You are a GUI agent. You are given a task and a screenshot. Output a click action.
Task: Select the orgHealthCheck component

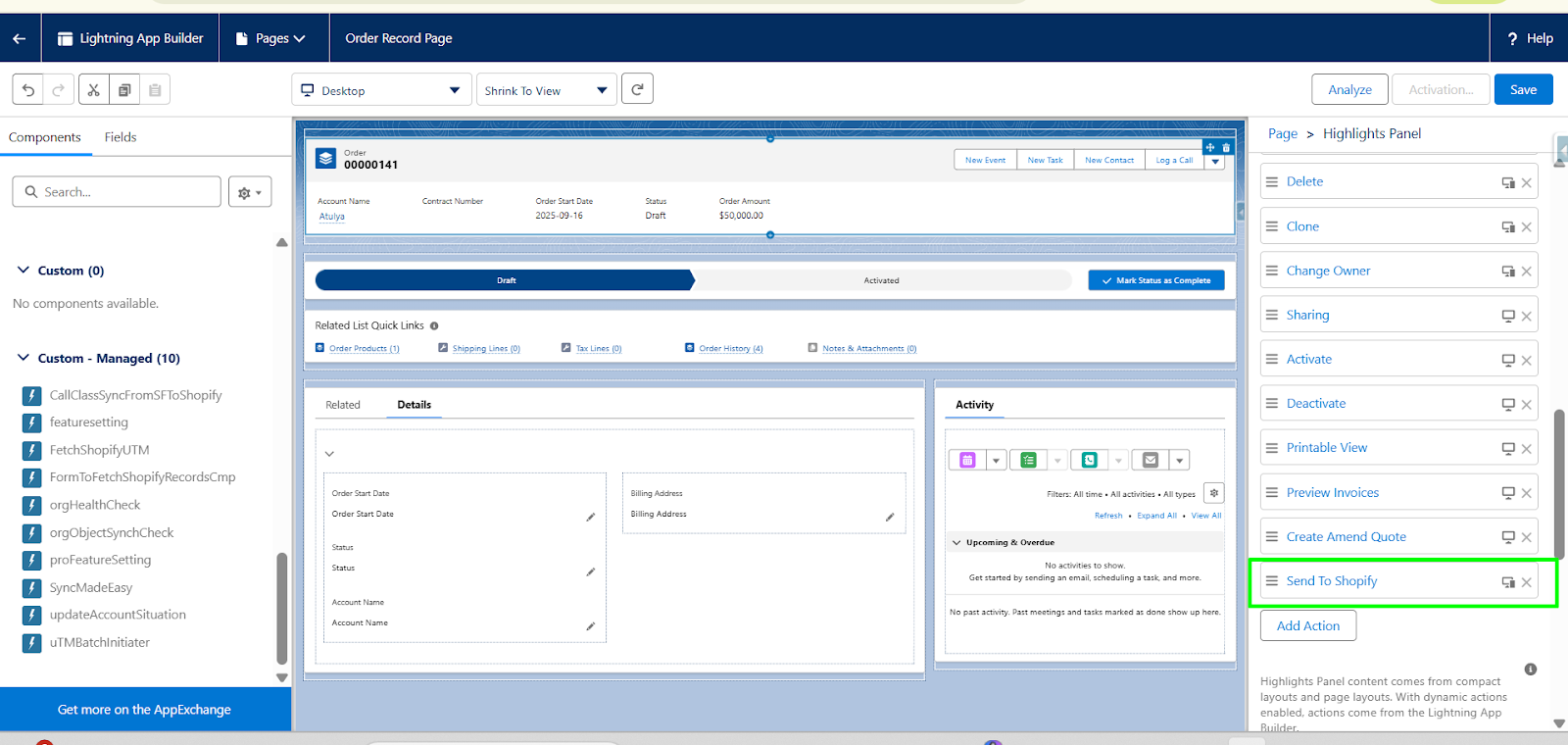point(95,505)
